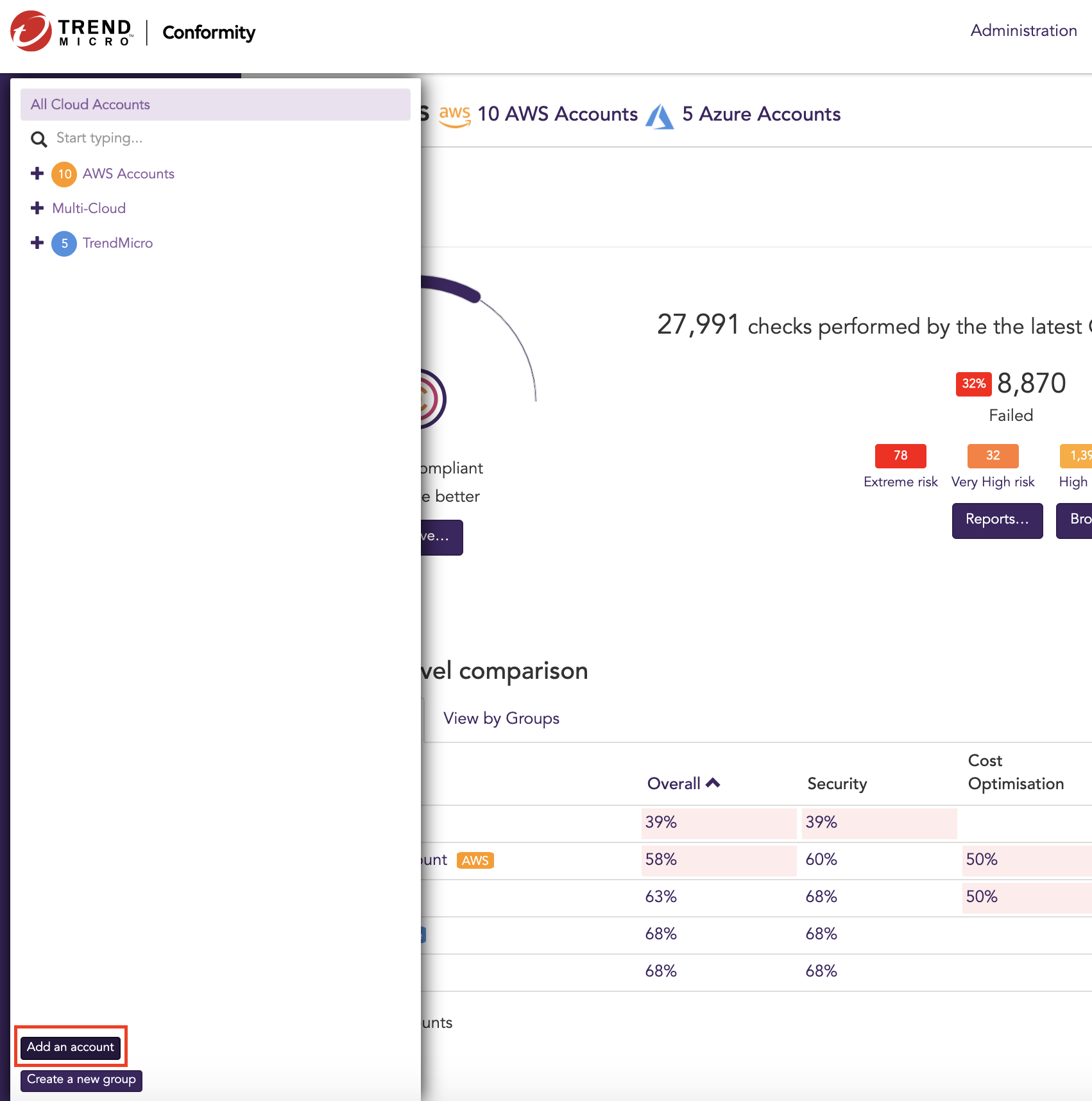
Task: Open AWS Accounts group link
Action: pos(128,174)
